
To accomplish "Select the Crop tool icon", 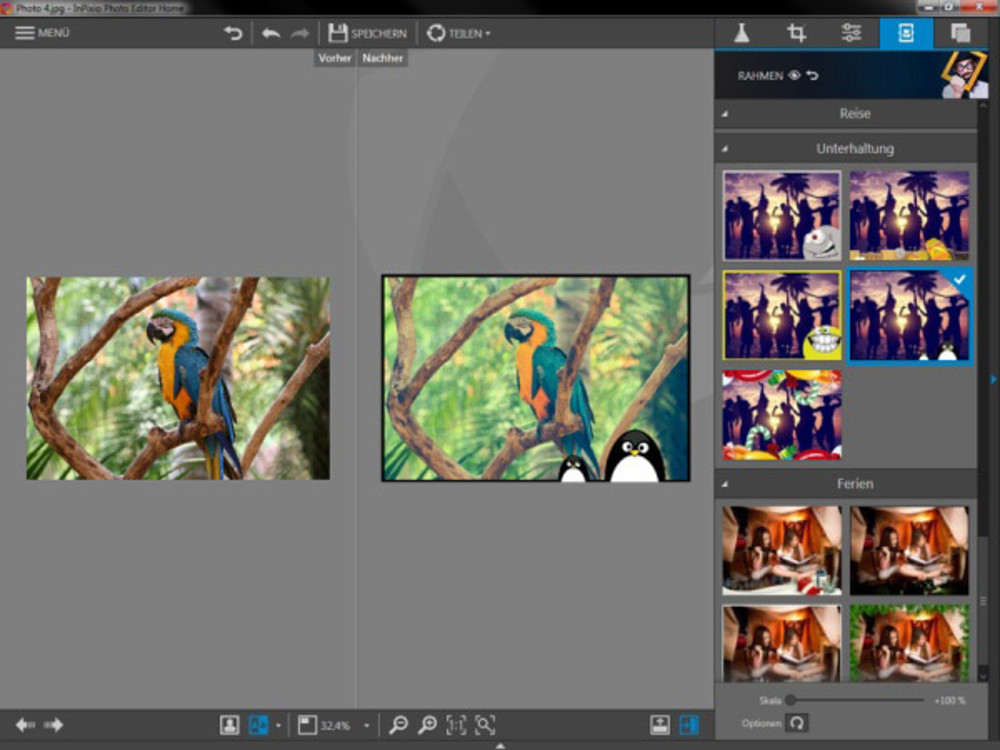I will click(798, 32).
